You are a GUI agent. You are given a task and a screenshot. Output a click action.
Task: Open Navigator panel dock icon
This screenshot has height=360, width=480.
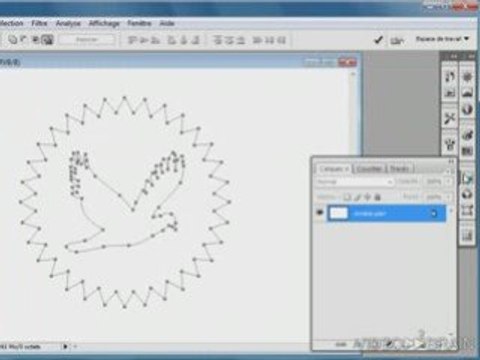click(x=467, y=77)
